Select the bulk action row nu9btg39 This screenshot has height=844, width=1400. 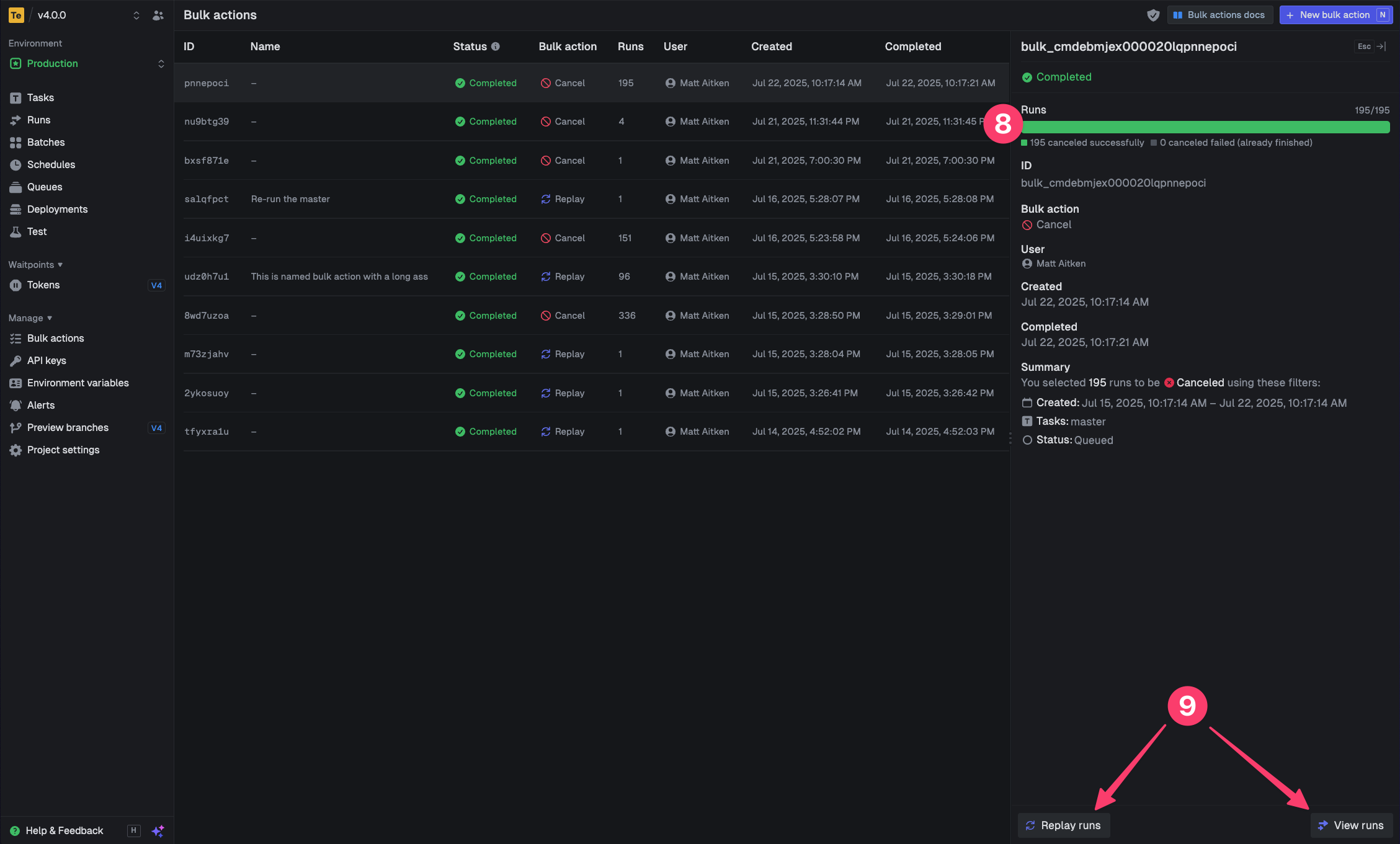(434, 121)
